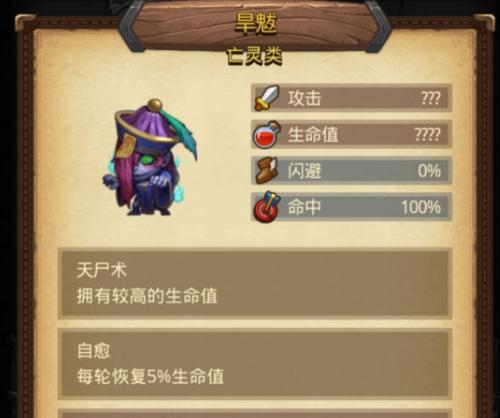Tap the partially visible third skill box
500x418 pixels.
coord(255,414)
